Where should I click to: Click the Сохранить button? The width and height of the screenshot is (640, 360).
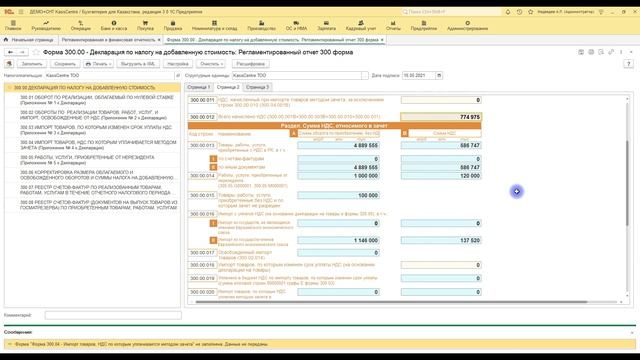click(x=65, y=64)
